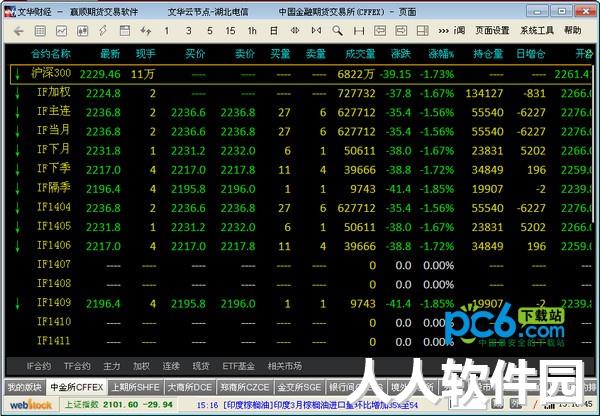Open the time-sharing line chart icon
600x416 pixels.
click(61, 31)
